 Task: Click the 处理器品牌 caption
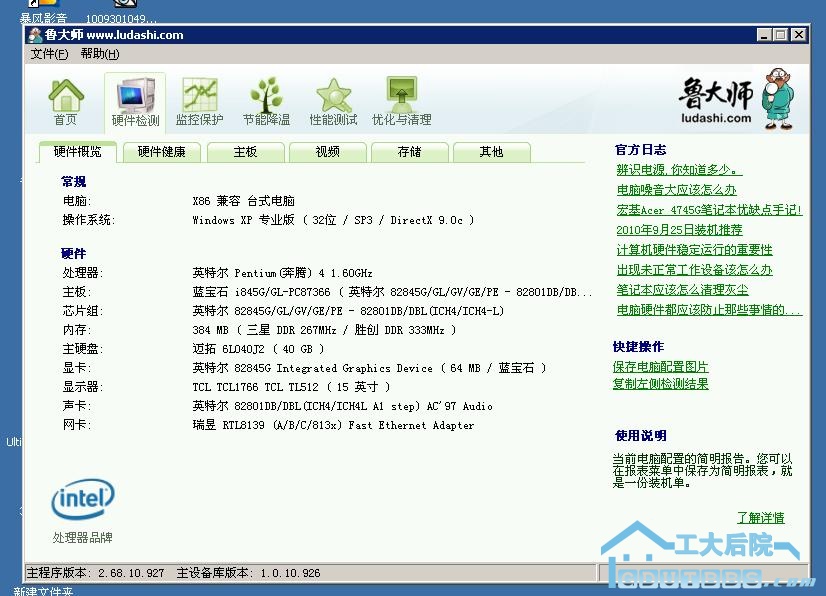82,538
